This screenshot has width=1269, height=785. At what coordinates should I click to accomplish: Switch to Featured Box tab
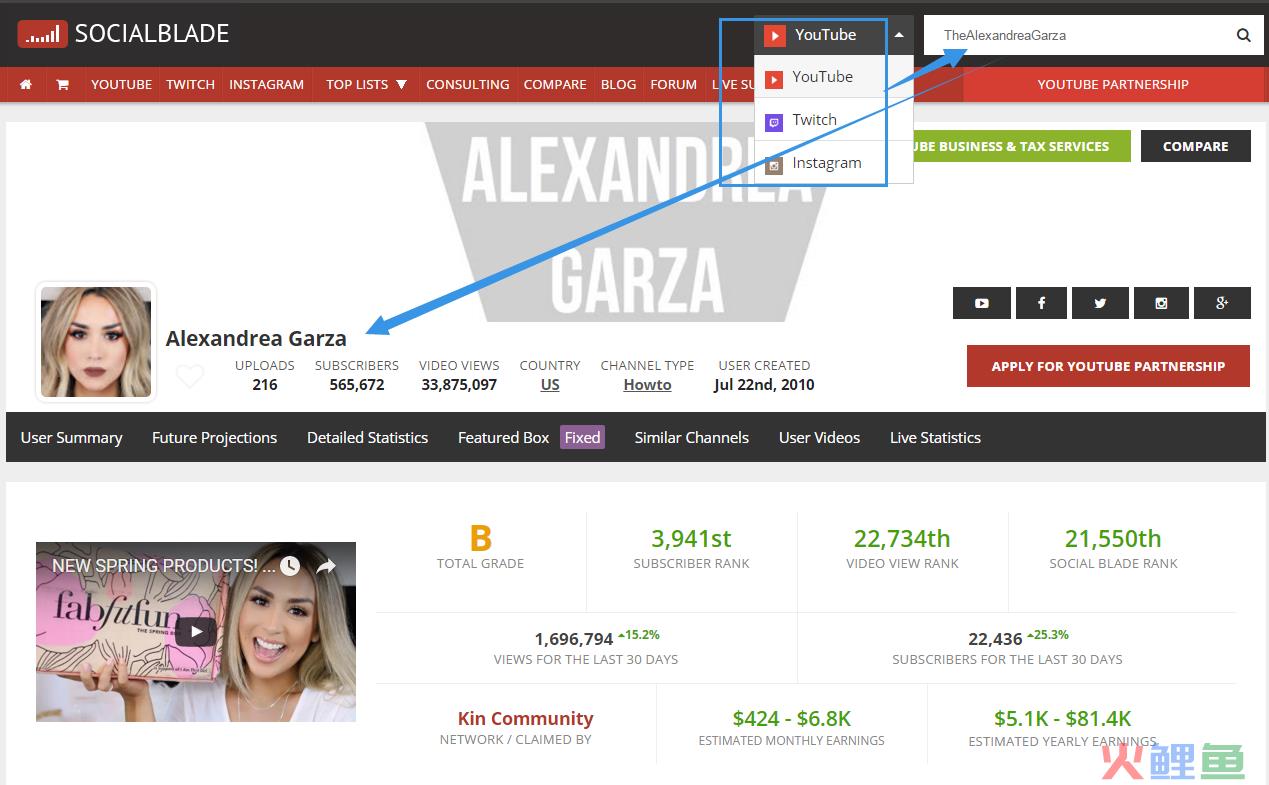[503, 437]
